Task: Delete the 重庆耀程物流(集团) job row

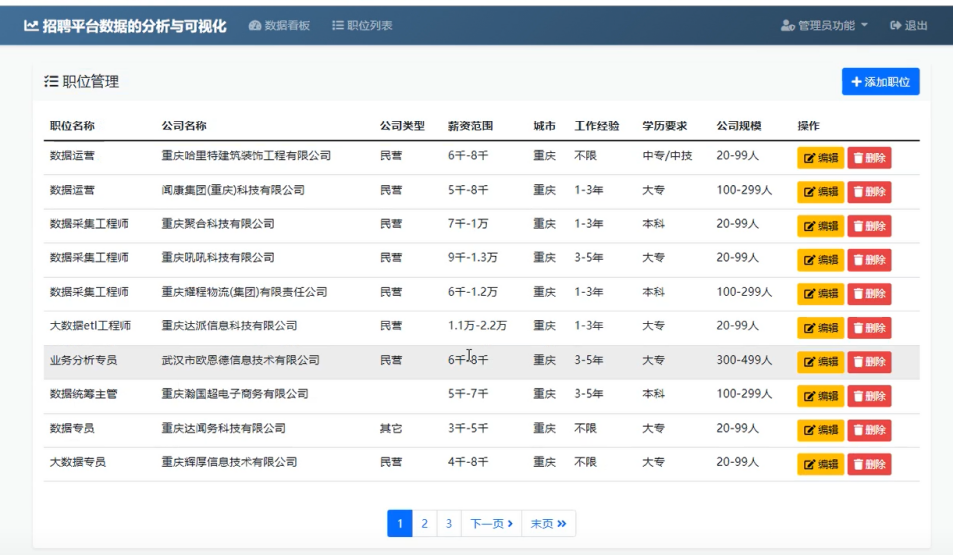Action: (869, 294)
